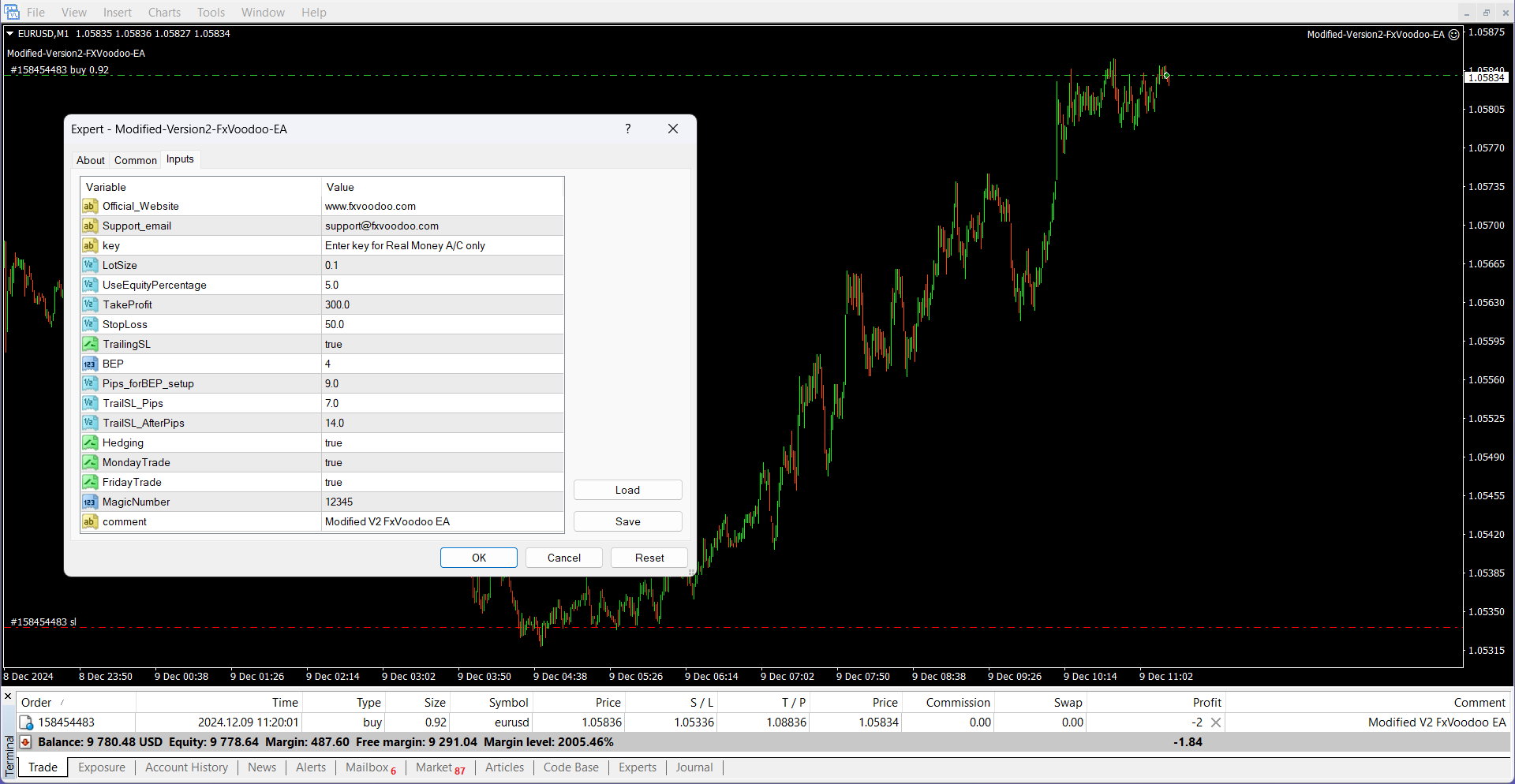Expand the EURUSD,M1 chart dropdown triangle
This screenshot has height=784, width=1515.
coord(10,34)
